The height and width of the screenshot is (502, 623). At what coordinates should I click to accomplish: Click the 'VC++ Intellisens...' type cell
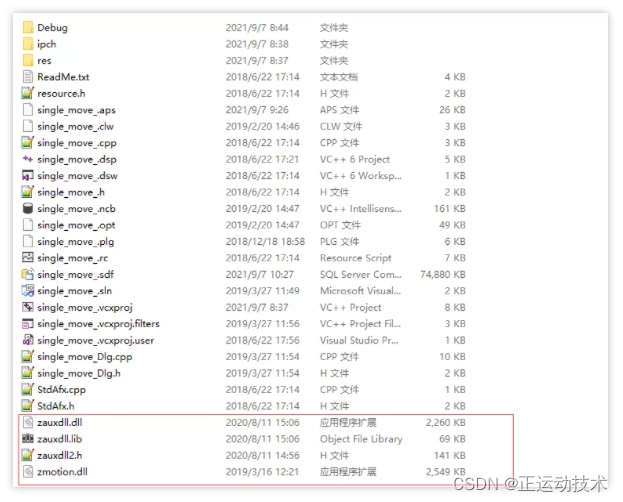coord(361,208)
